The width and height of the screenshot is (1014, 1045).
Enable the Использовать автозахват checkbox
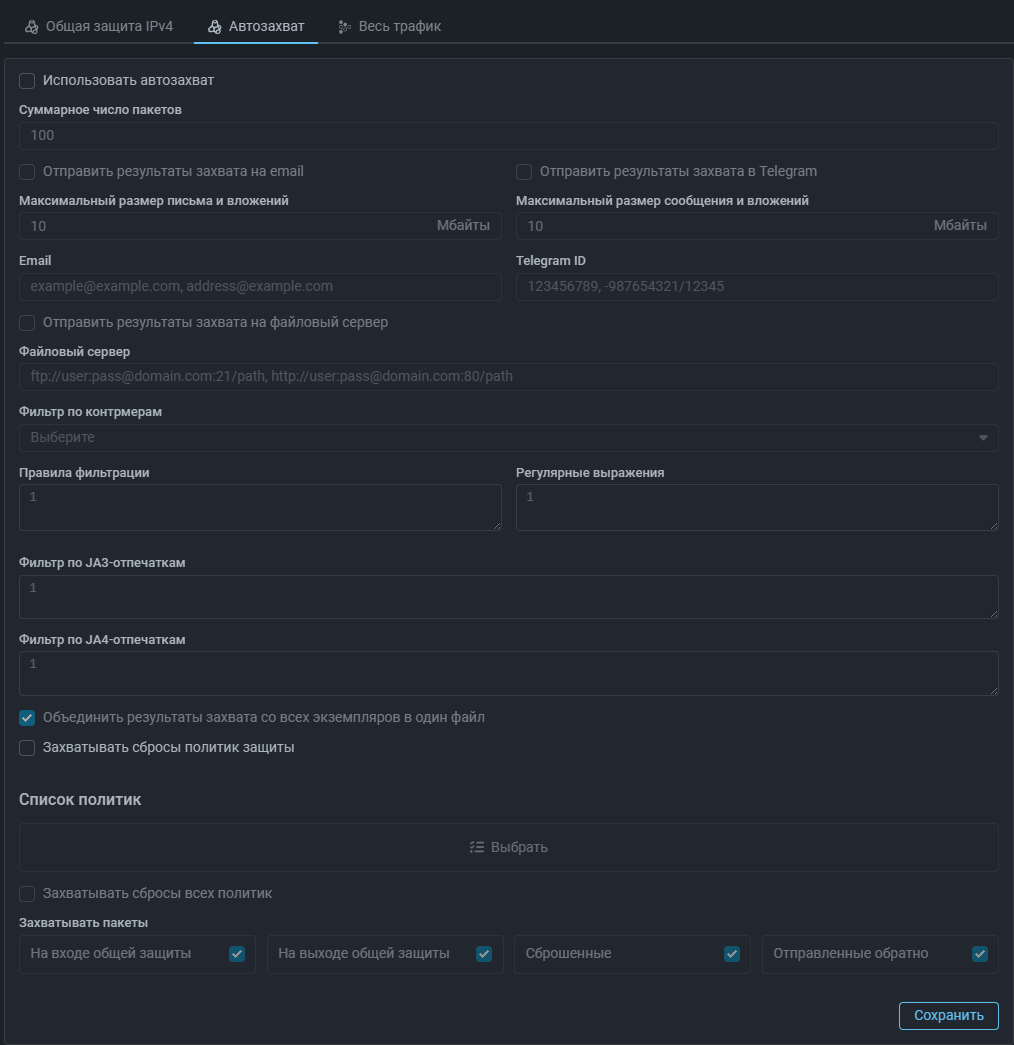tap(27, 80)
